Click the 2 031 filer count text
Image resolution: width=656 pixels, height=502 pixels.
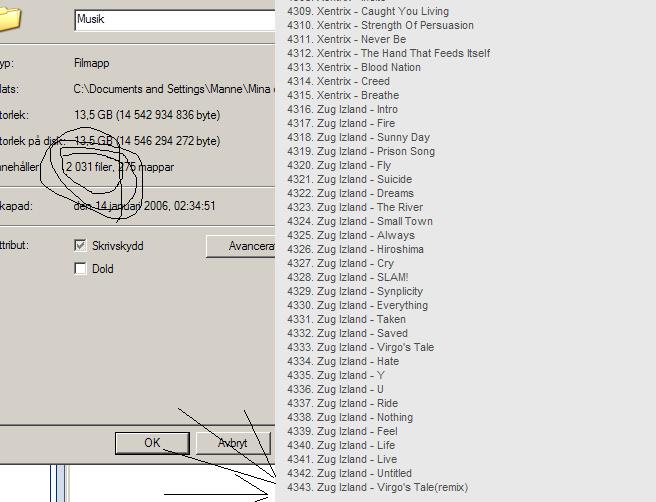(90, 167)
